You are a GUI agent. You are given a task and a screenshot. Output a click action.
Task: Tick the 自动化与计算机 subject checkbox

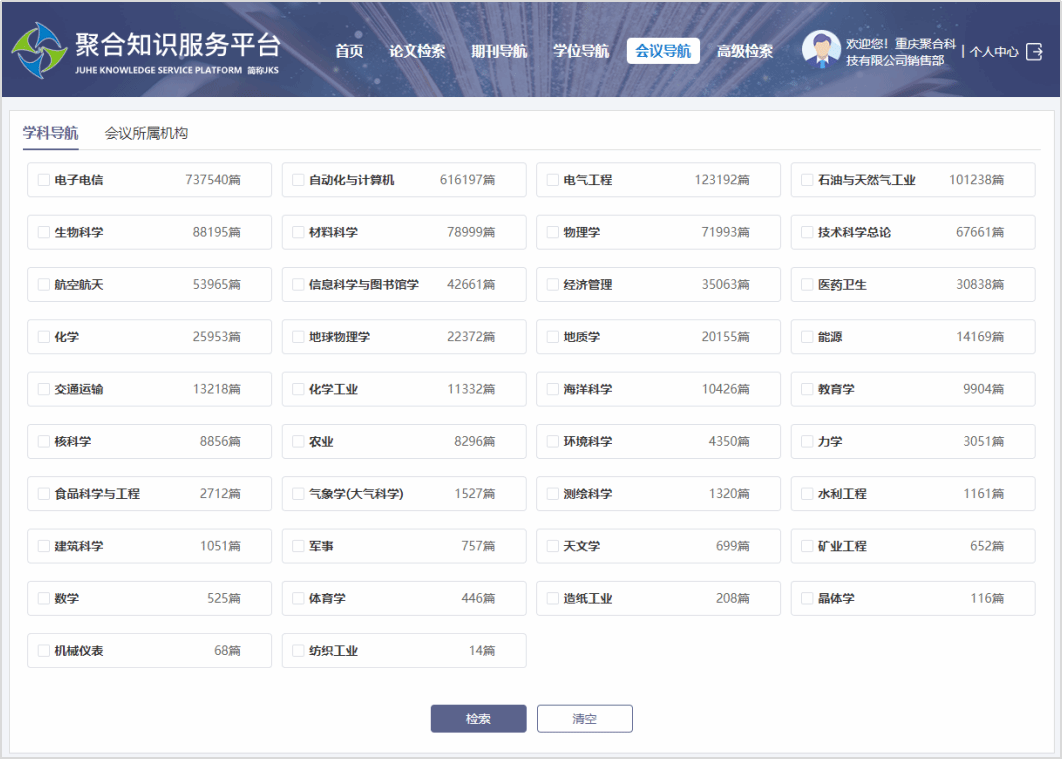click(298, 180)
